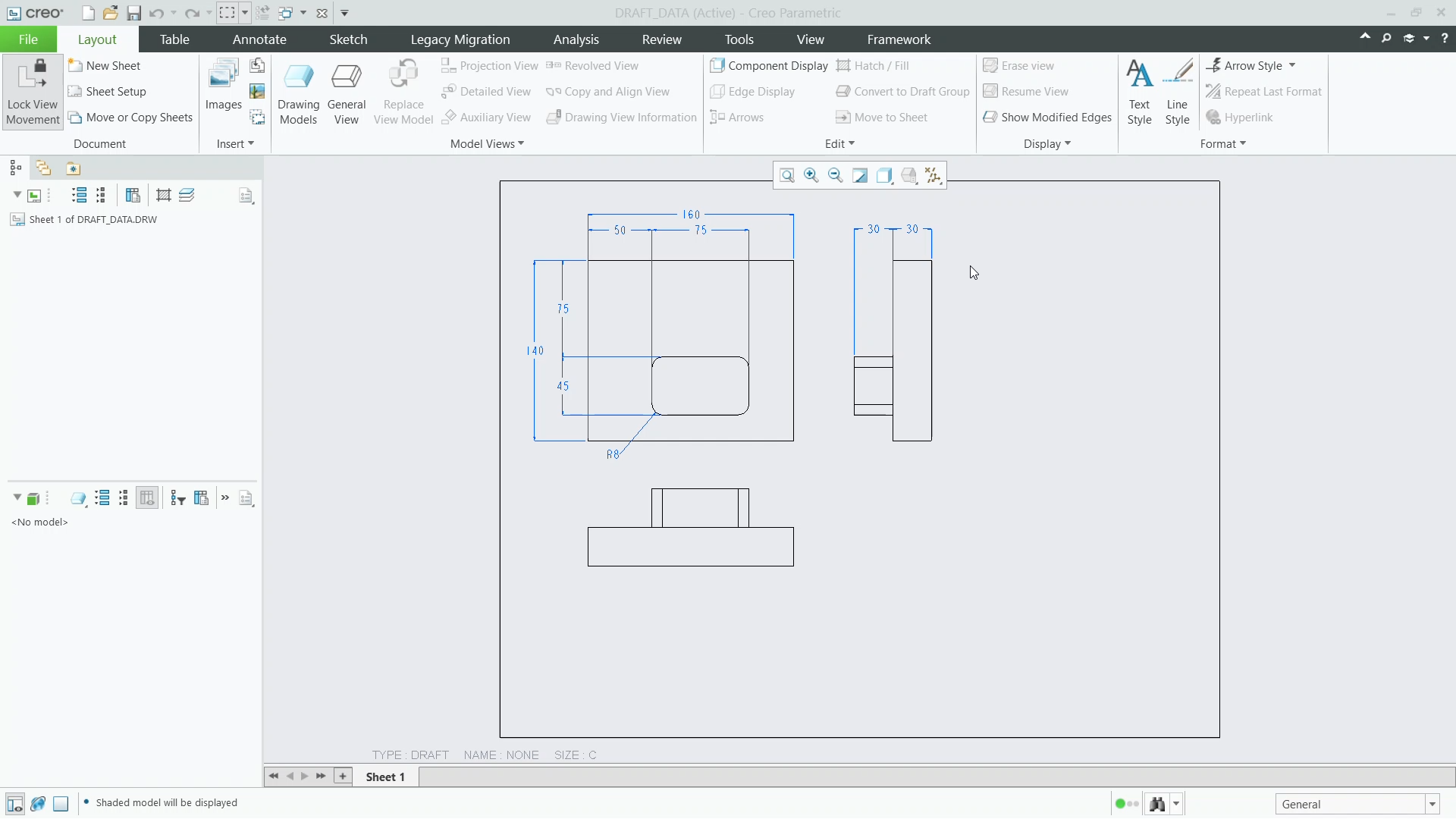Zoom in using the plus magnifier icon
The height and width of the screenshot is (819, 1456).
click(811, 176)
